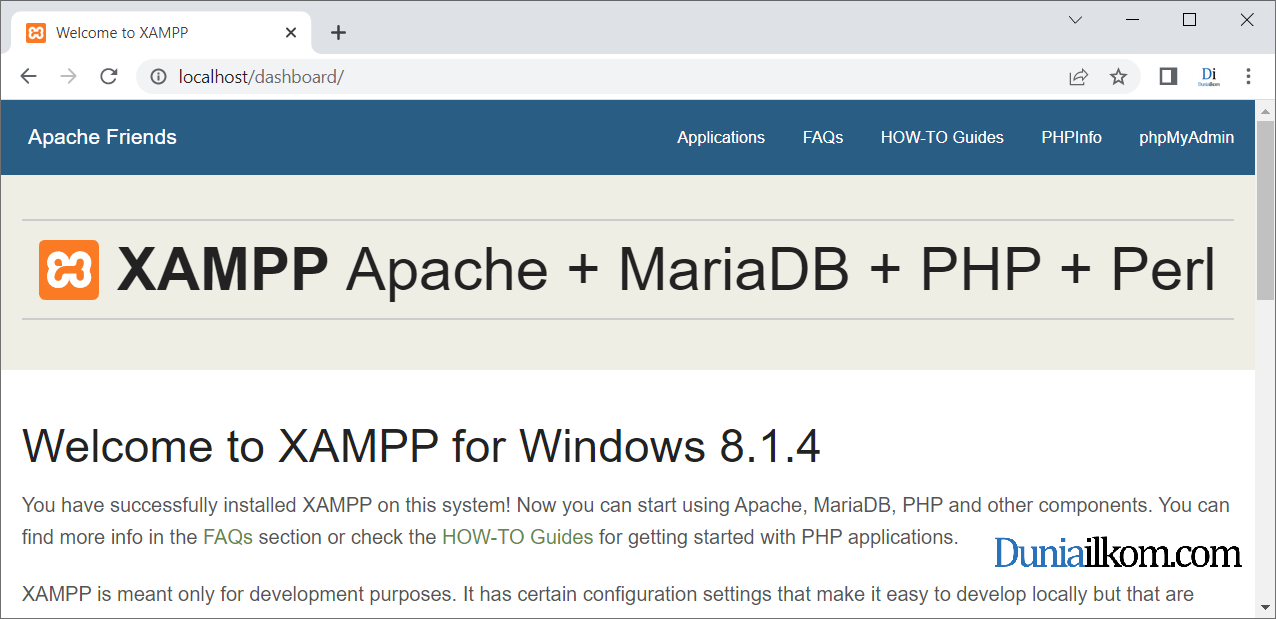Open new tab with plus button
Screen dimensions: 1276x619
point(338,33)
